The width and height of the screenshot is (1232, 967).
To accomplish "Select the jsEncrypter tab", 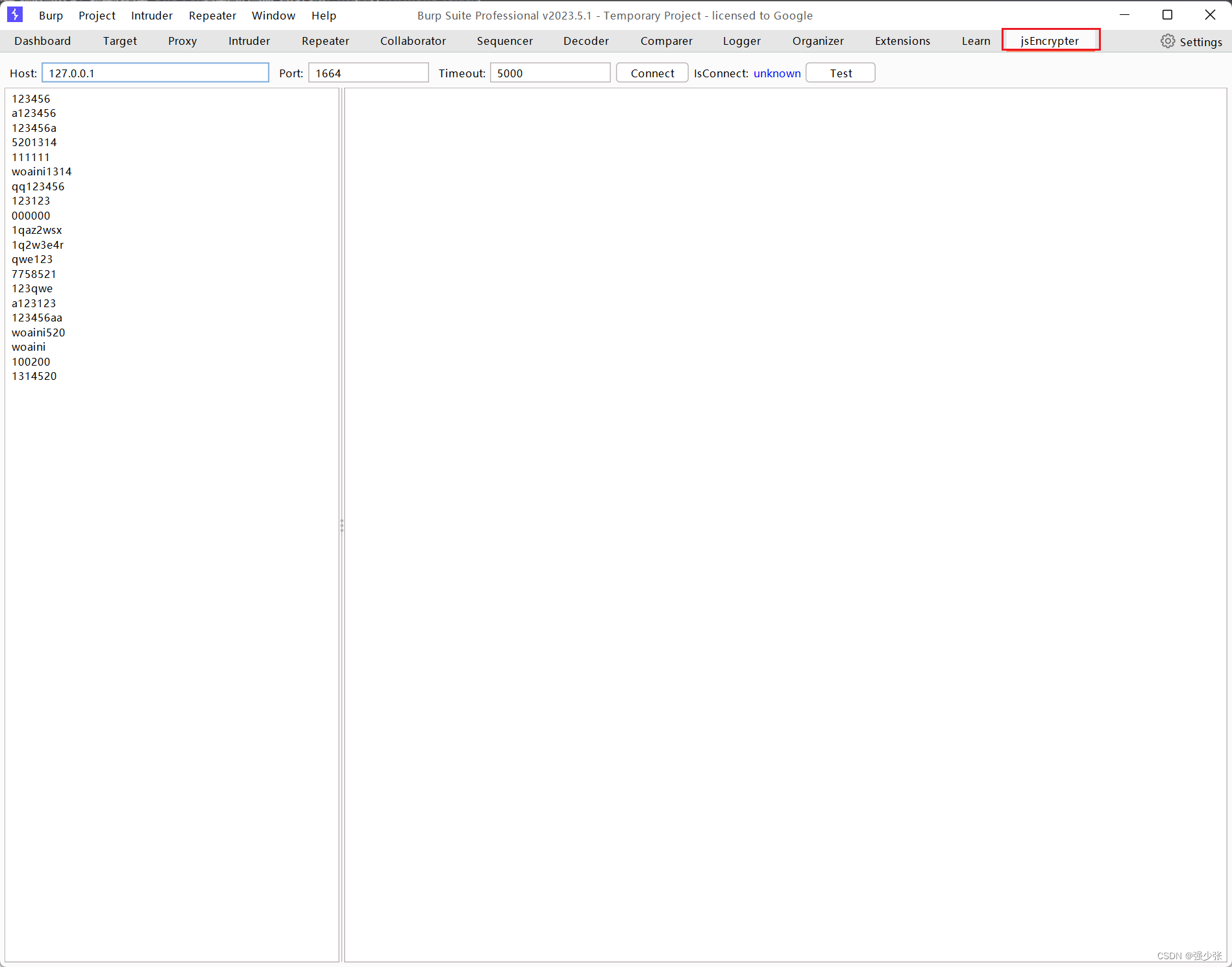I will 1050,41.
